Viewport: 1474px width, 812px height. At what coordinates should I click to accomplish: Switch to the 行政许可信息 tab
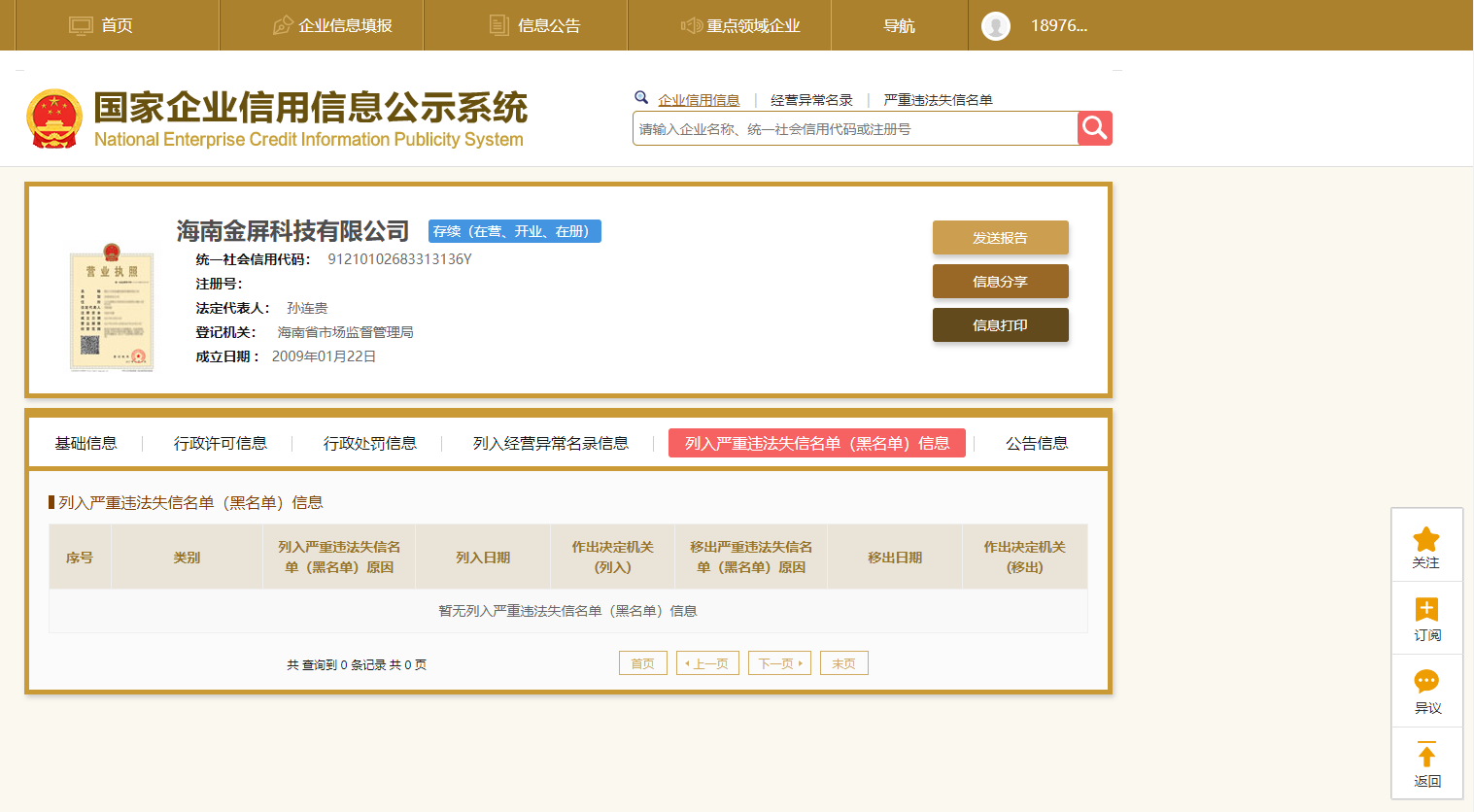[x=221, y=443]
